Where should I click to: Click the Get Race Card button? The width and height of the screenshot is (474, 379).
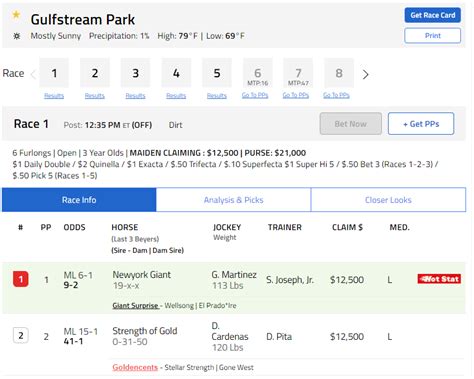click(x=433, y=15)
